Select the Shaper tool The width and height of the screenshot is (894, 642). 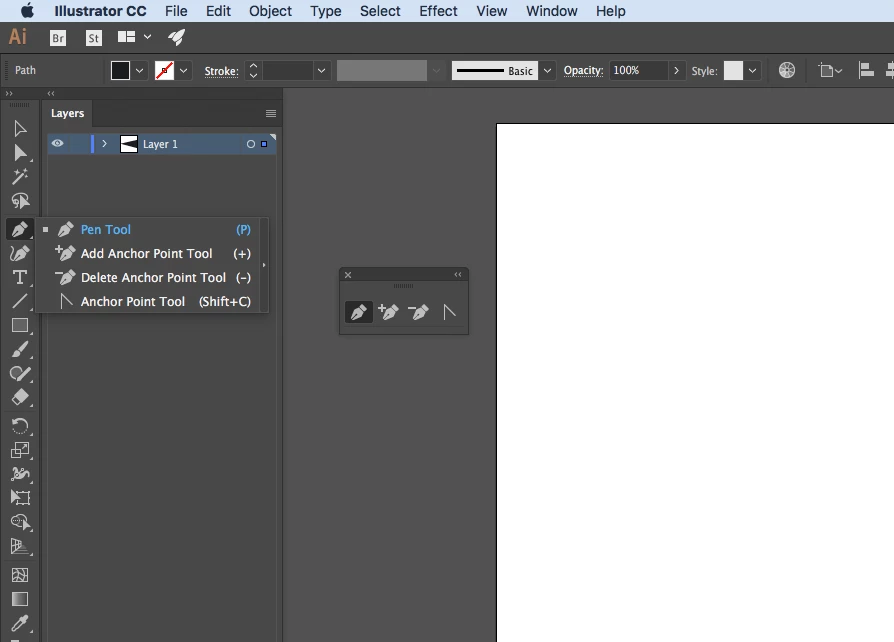pos(20,373)
